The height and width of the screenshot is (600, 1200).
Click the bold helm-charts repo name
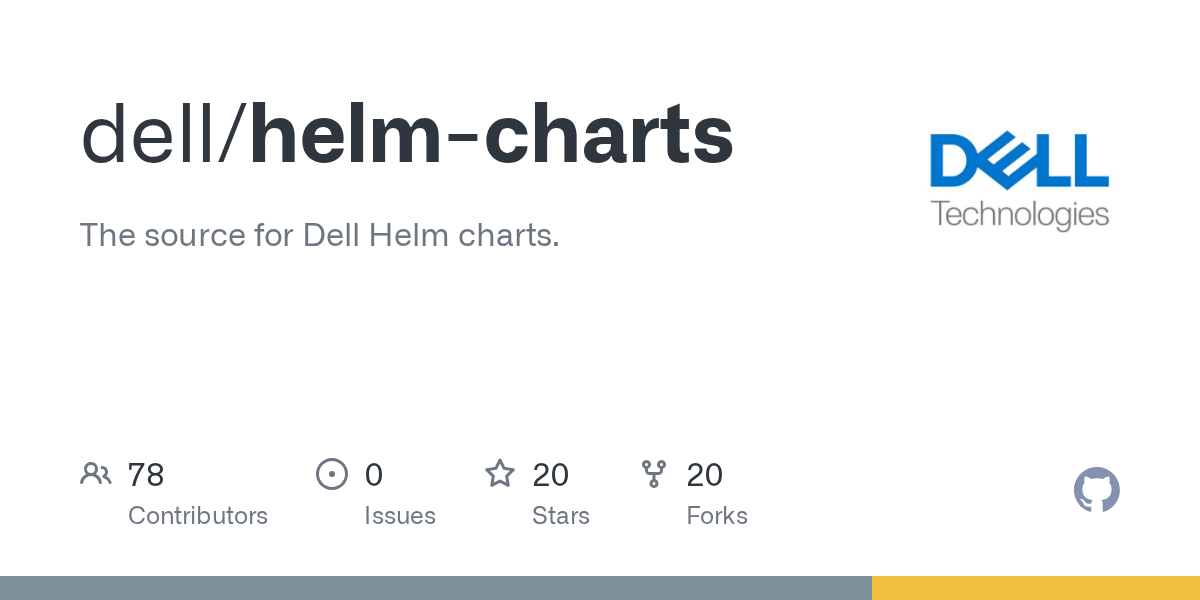(x=492, y=136)
